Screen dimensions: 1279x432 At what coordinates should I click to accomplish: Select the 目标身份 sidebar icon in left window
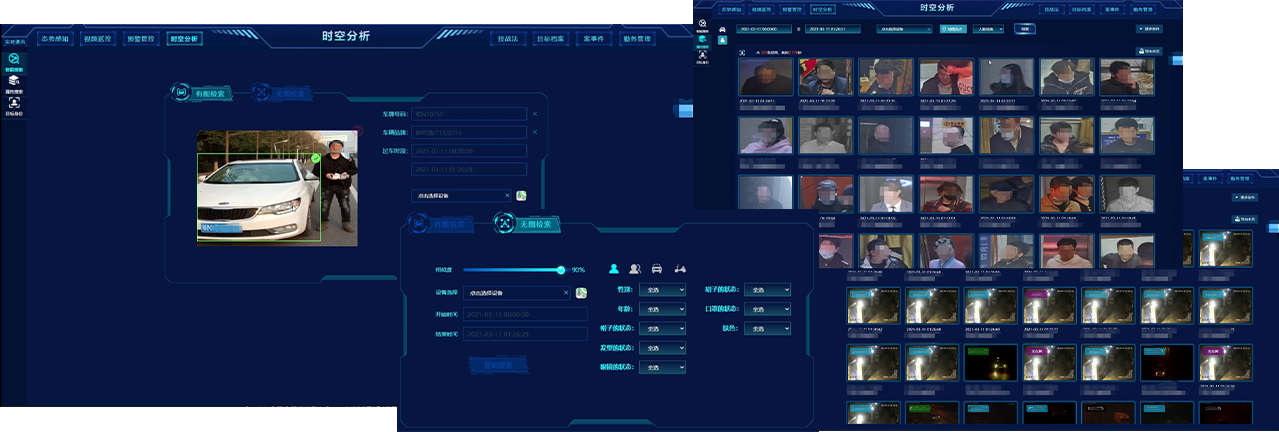coord(13,104)
